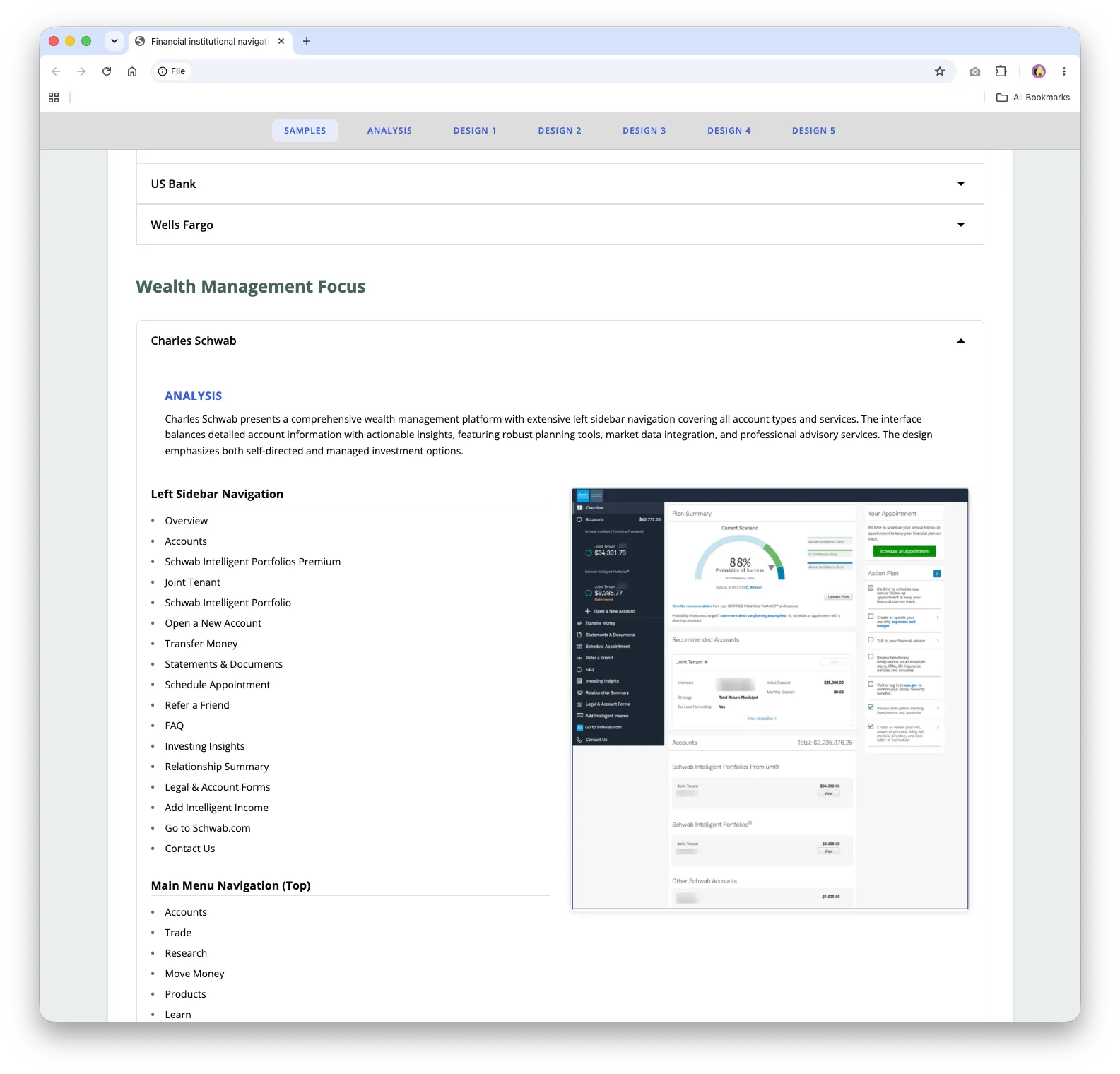
Task: Click the blue ANALYSIS section heading
Action: (194, 396)
